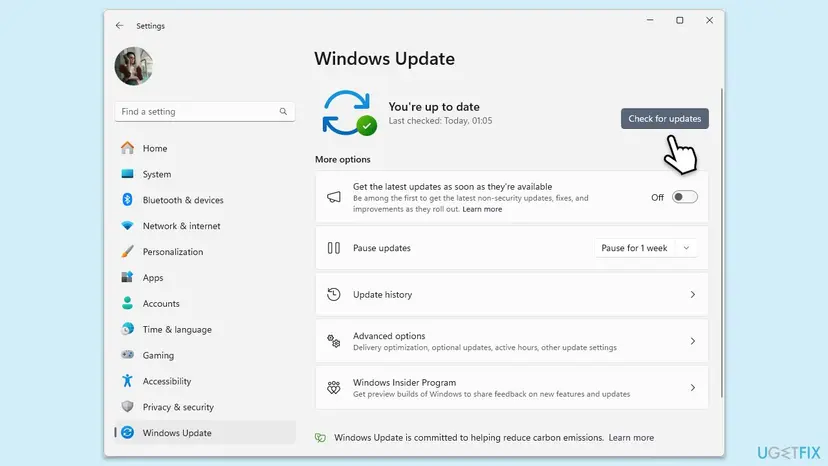Turn on get latest updates toggle
Image resolution: width=828 pixels, height=466 pixels.
coord(684,197)
